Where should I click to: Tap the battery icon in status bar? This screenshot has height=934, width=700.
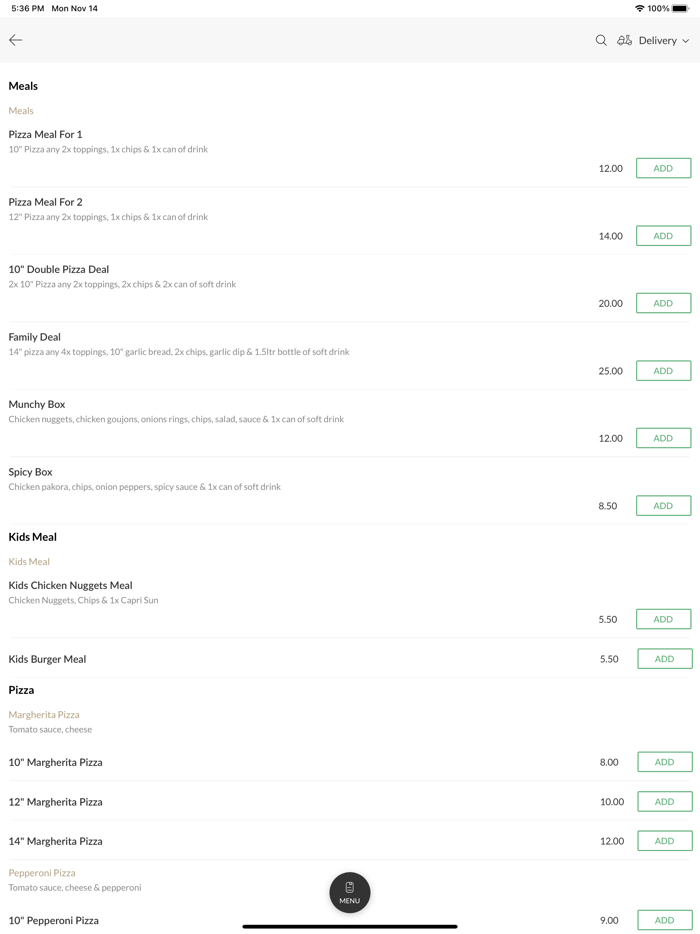pos(680,8)
